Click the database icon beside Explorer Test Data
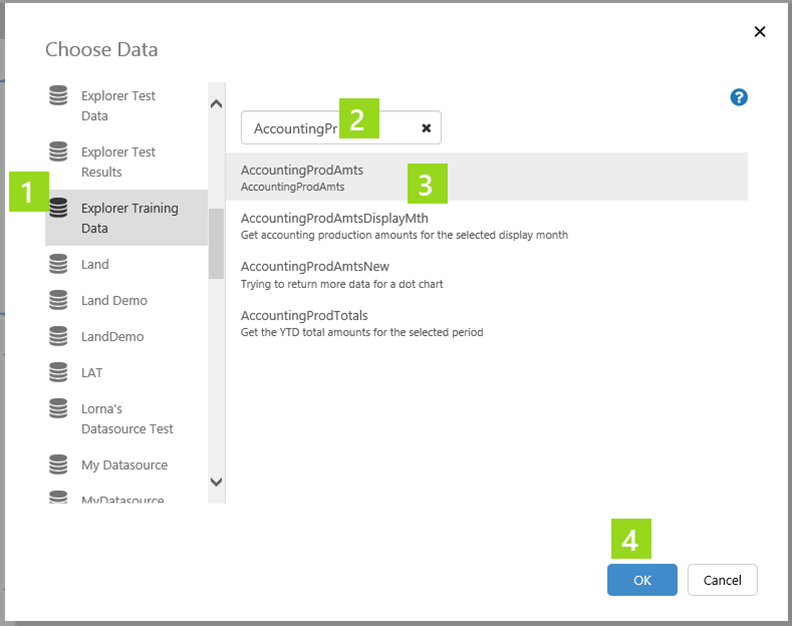The image size is (792, 626). (59, 97)
